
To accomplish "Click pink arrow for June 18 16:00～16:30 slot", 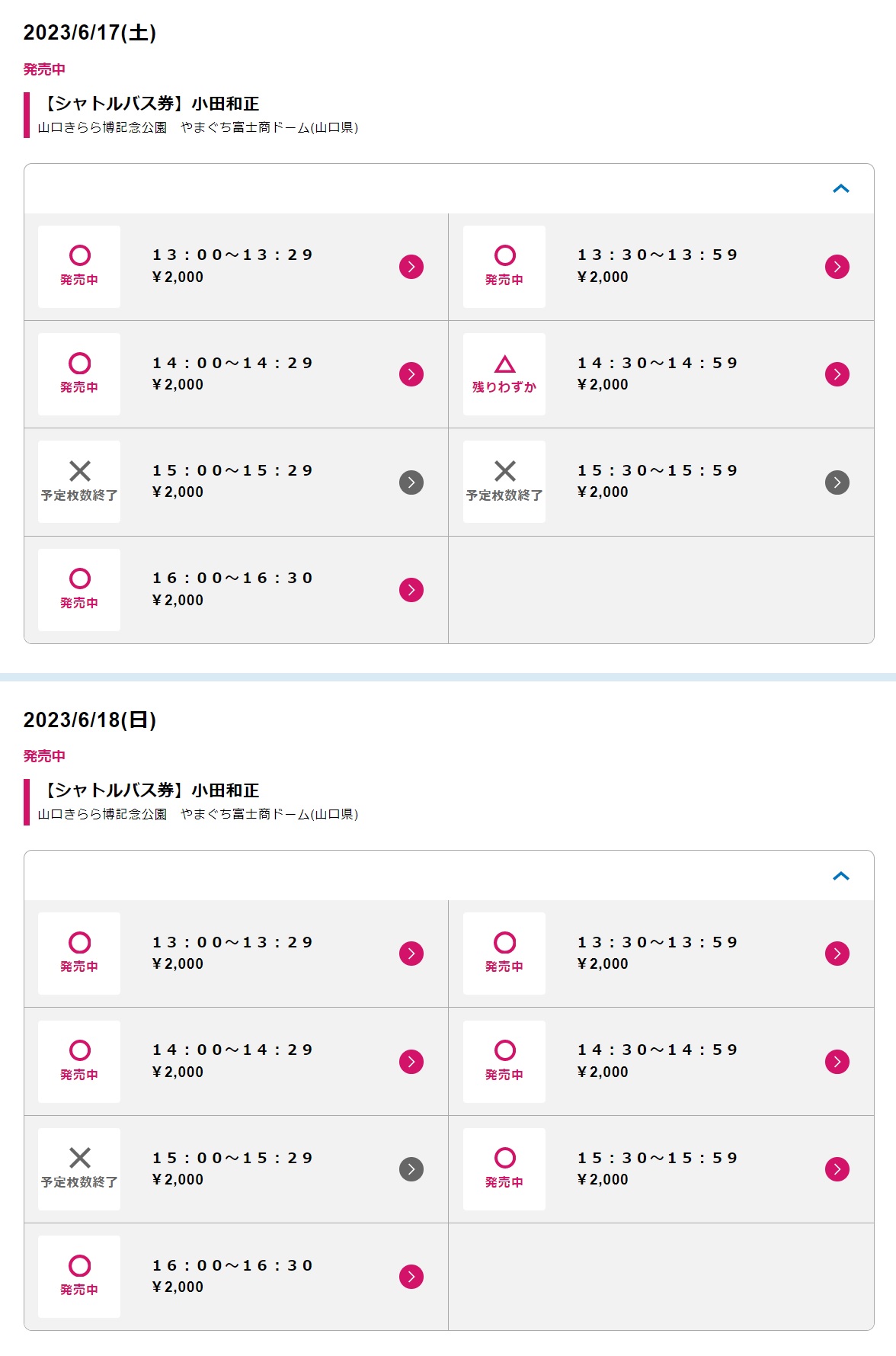I will (x=411, y=1277).
